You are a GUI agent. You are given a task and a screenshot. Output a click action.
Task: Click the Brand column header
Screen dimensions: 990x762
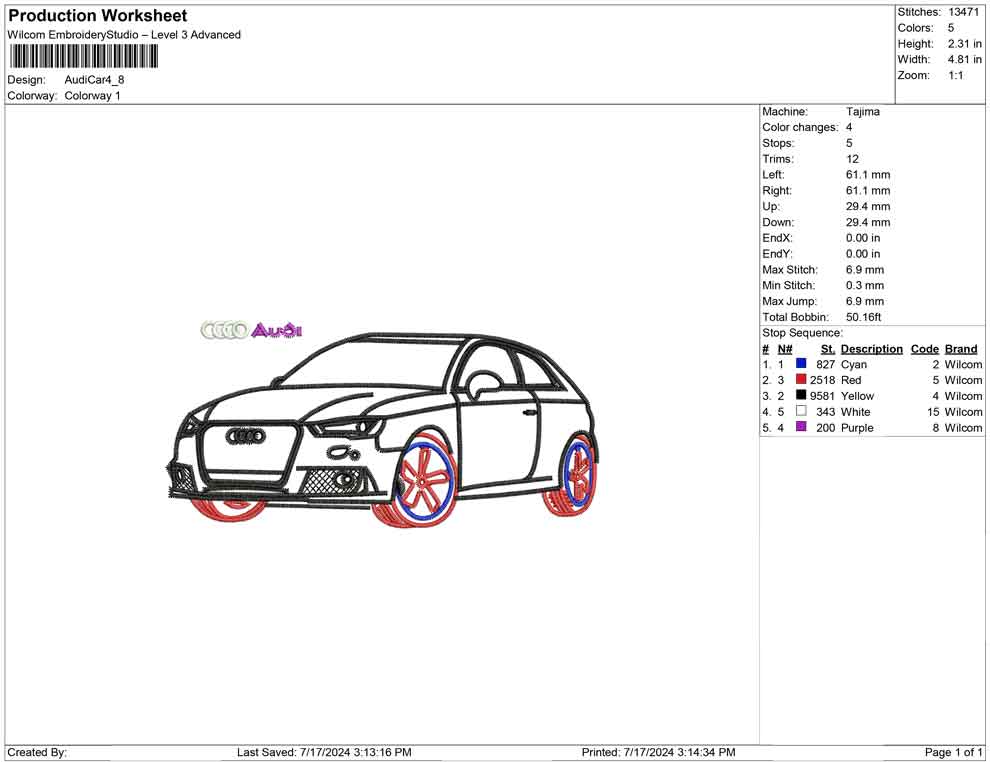(961, 349)
